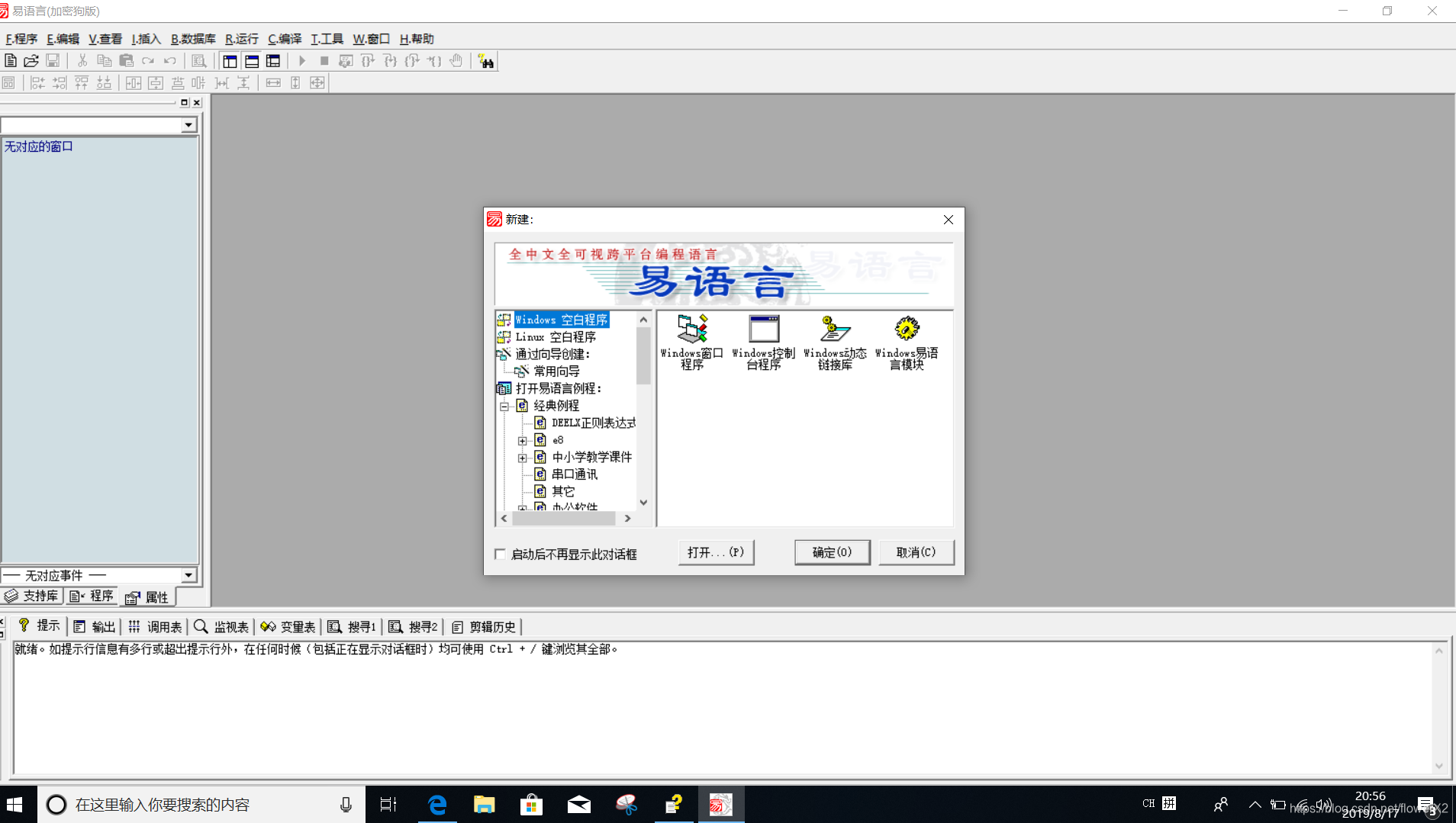Open the F.程序 menu
This screenshot has height=823, width=1456.
[x=21, y=39]
